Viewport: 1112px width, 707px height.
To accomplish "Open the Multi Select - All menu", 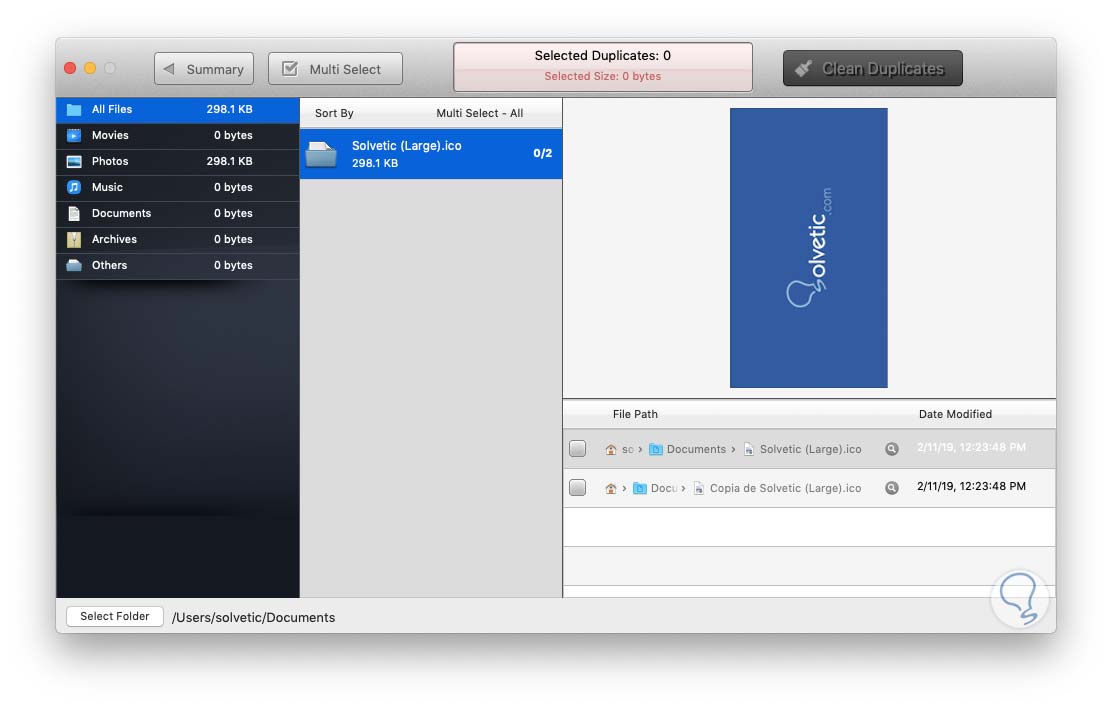I will 479,113.
